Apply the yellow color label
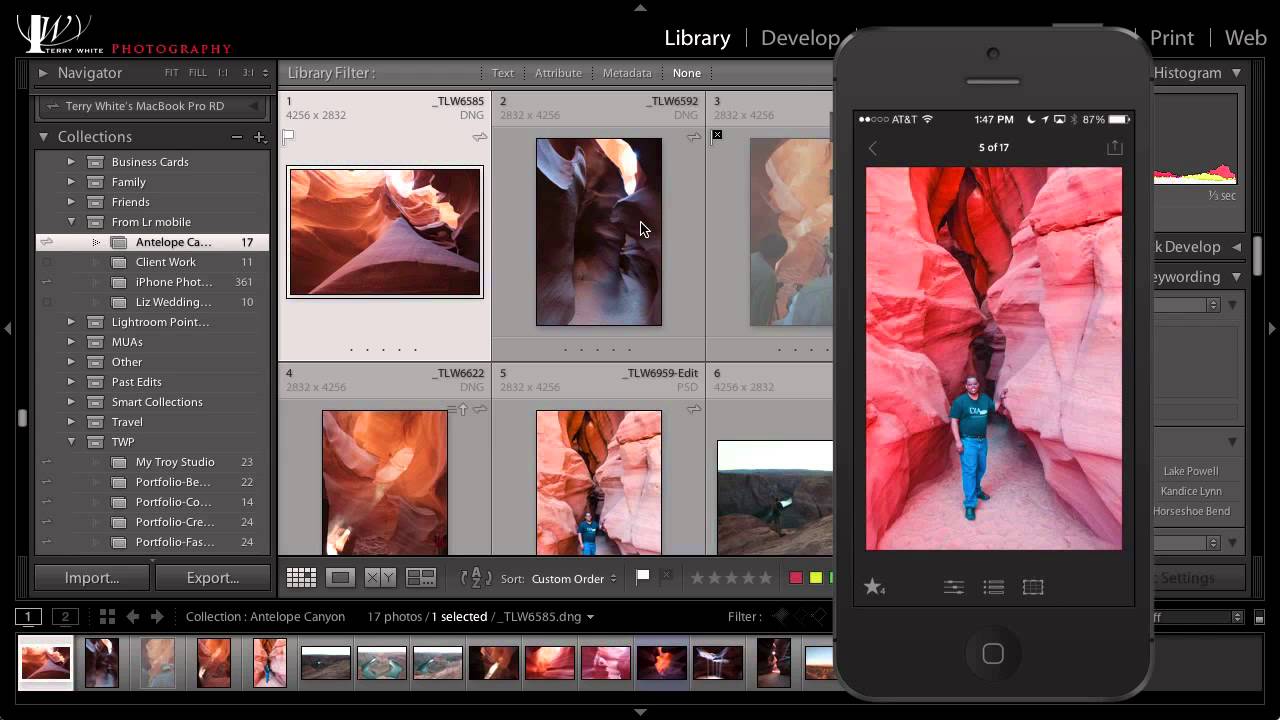The height and width of the screenshot is (720, 1280). (x=815, y=578)
